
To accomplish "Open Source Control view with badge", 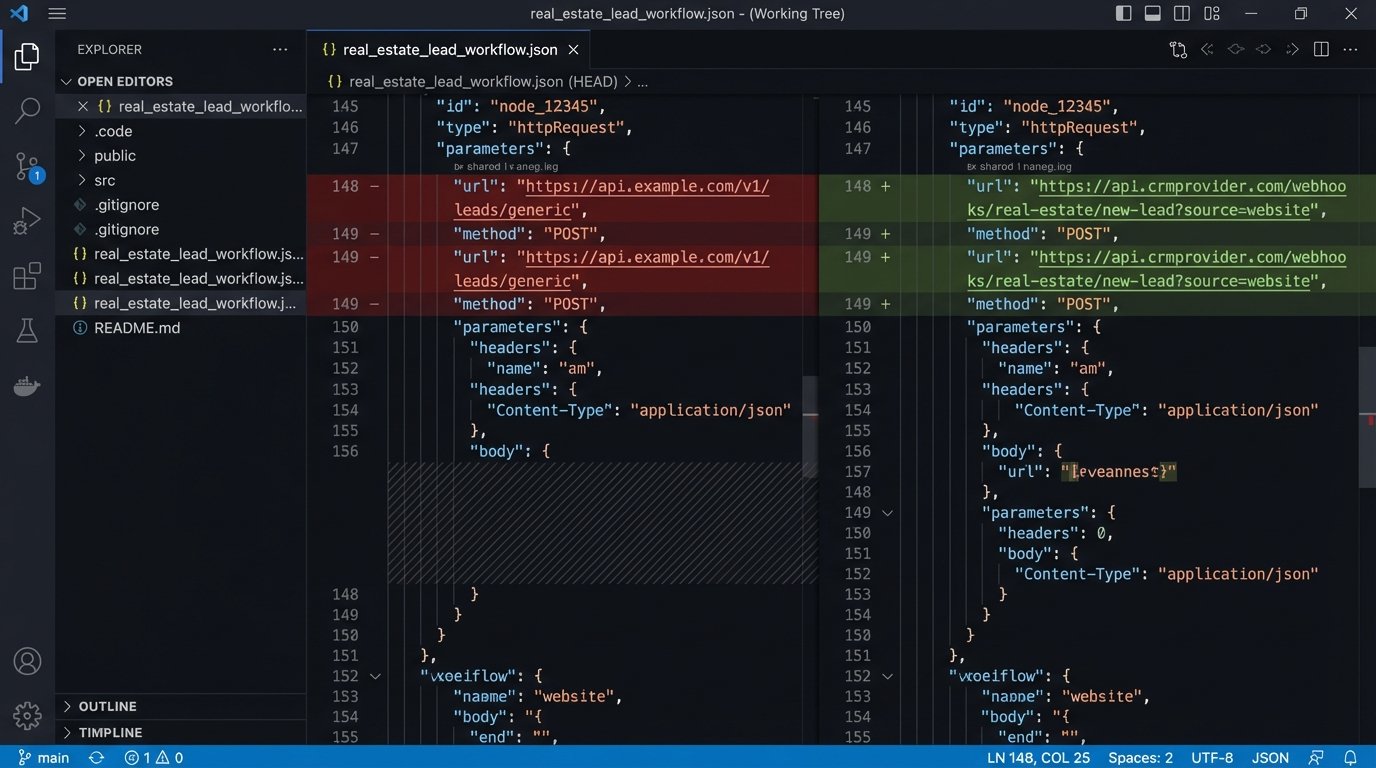I will [27, 166].
